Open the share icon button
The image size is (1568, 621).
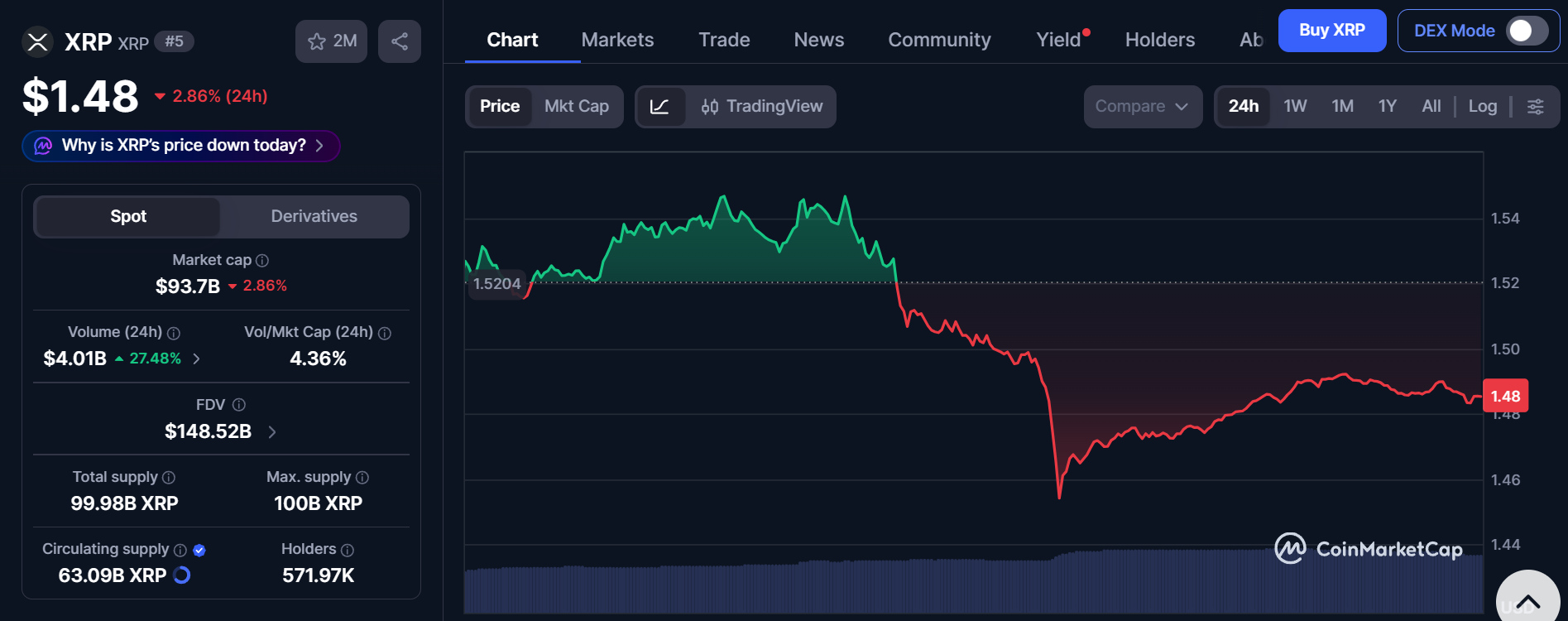pyautogui.click(x=400, y=41)
